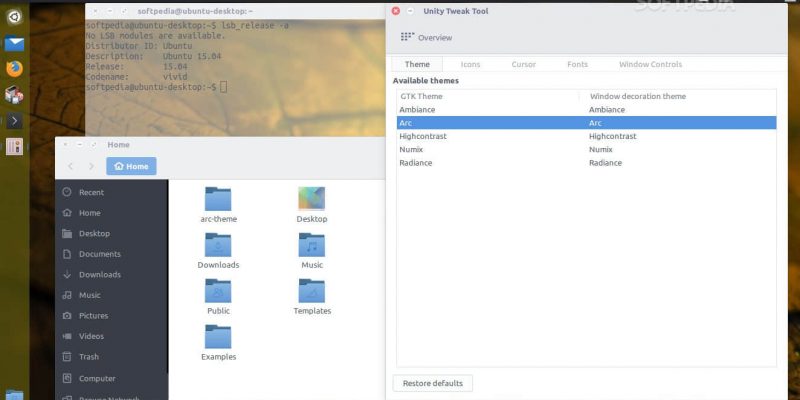The width and height of the screenshot is (800, 400).
Task: Select the Examples folder icon
Action: coord(218,336)
